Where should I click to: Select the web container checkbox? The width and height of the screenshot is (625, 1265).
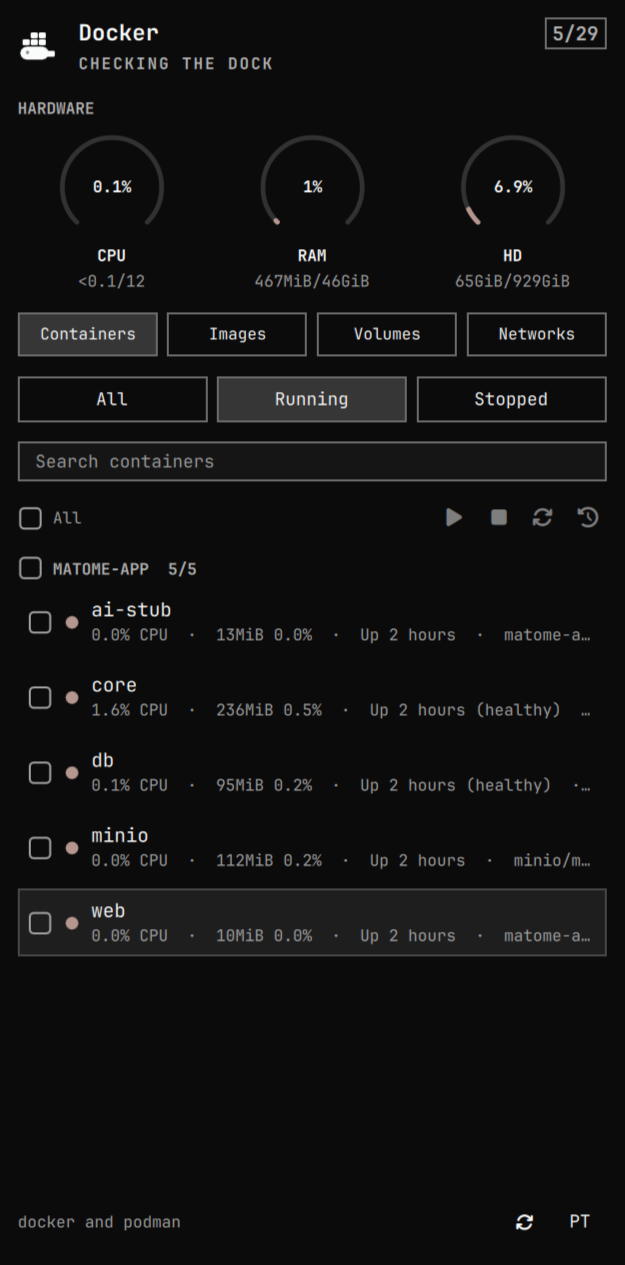coord(40,923)
